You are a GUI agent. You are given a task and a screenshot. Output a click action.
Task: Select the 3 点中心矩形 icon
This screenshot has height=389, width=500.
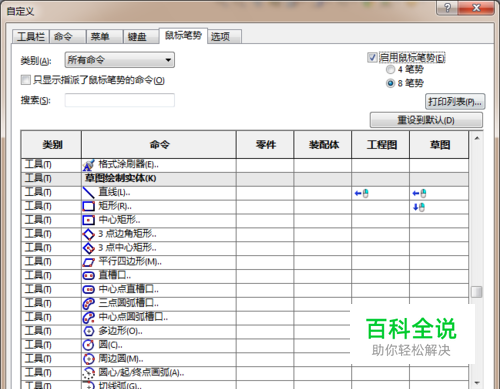(x=88, y=248)
